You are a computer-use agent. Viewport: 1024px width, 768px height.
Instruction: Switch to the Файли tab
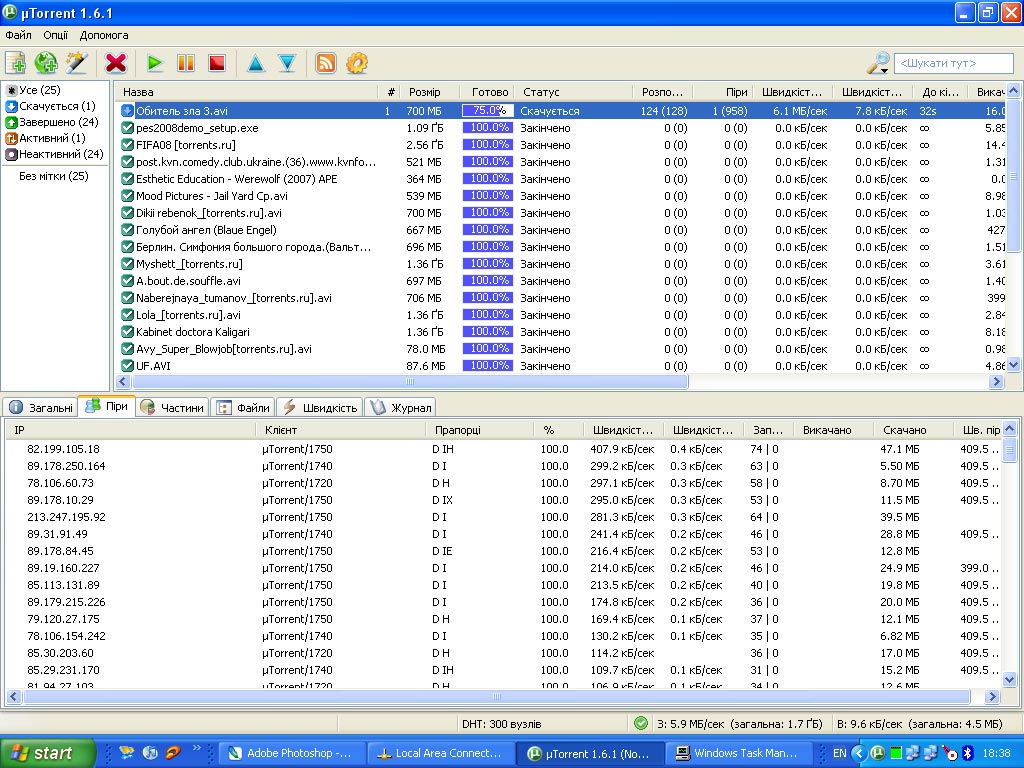click(243, 408)
